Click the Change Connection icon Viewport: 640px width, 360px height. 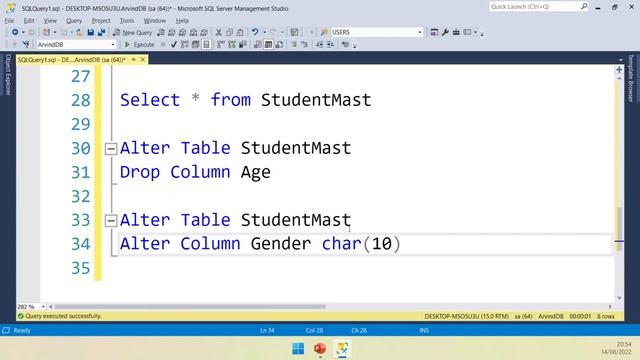[x=27, y=44]
